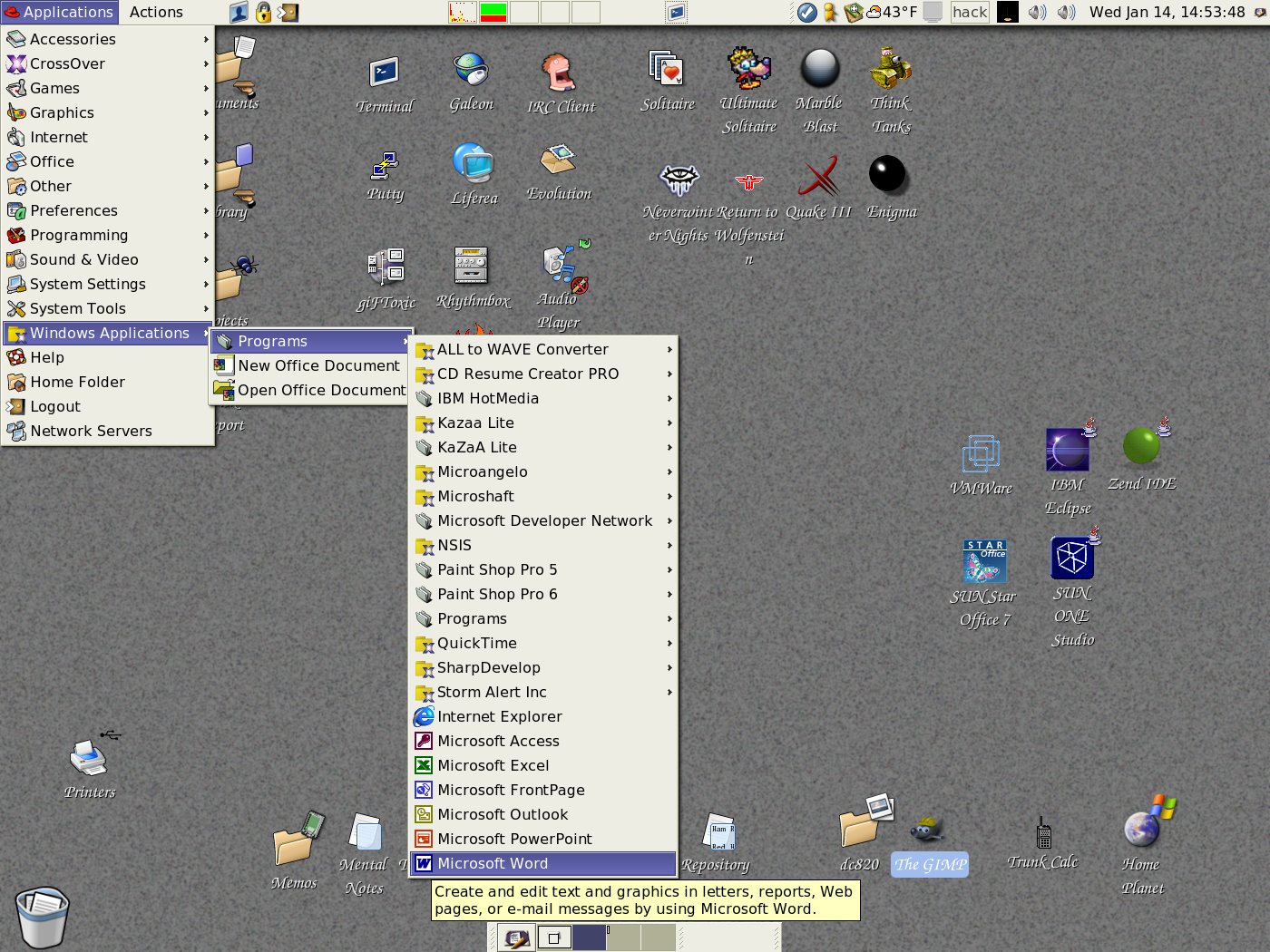This screenshot has width=1270, height=952.
Task: Expand the Microsoft Developer Network submenu
Action: click(544, 520)
